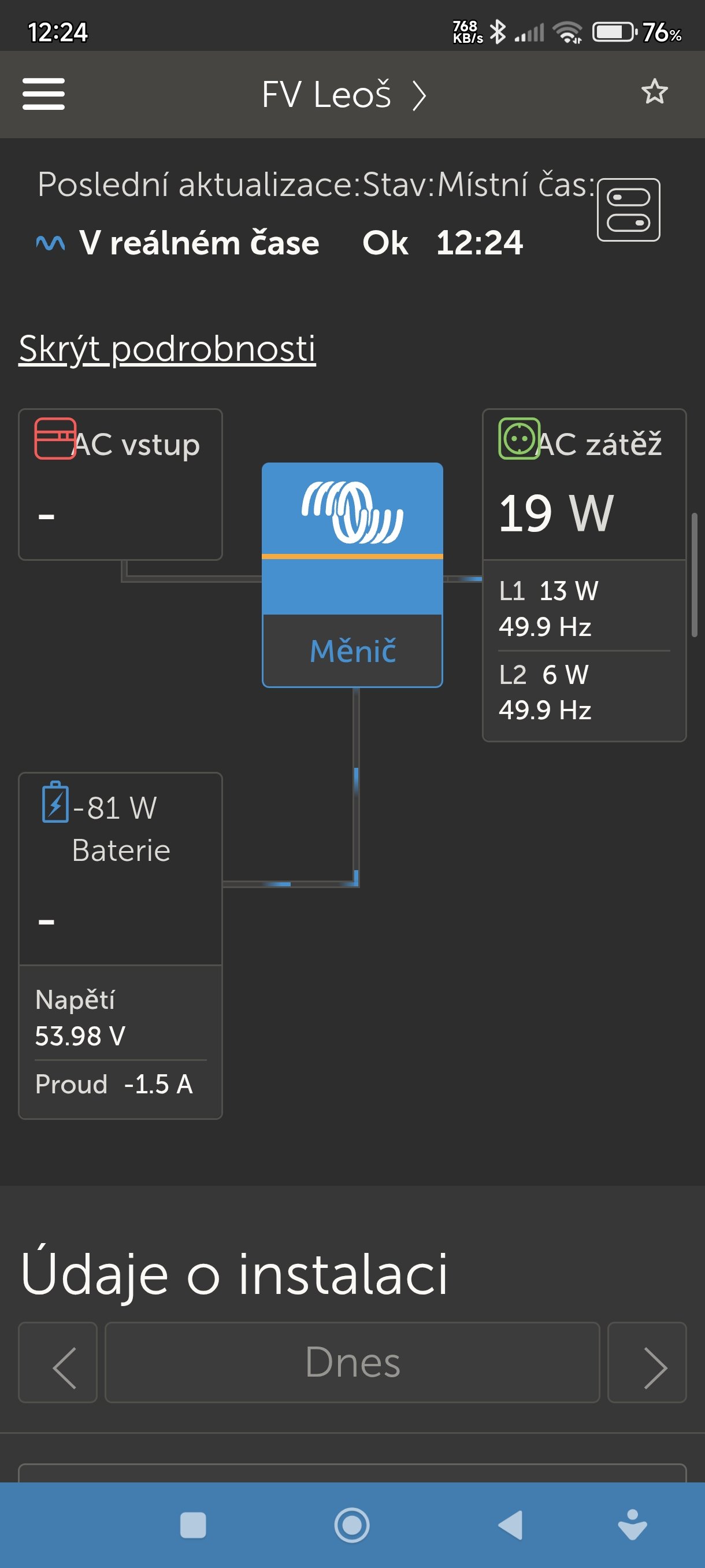The width and height of the screenshot is (705, 1568).
Task: Click the page scrollbar on the right
Action: pyautogui.click(x=694, y=575)
